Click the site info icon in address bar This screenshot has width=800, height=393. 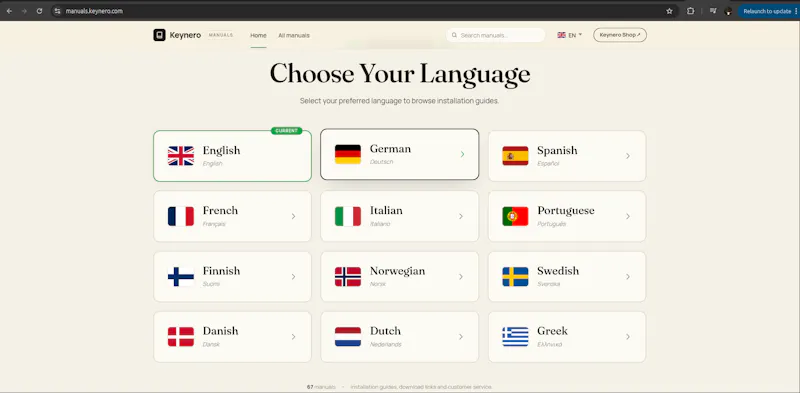click(57, 11)
